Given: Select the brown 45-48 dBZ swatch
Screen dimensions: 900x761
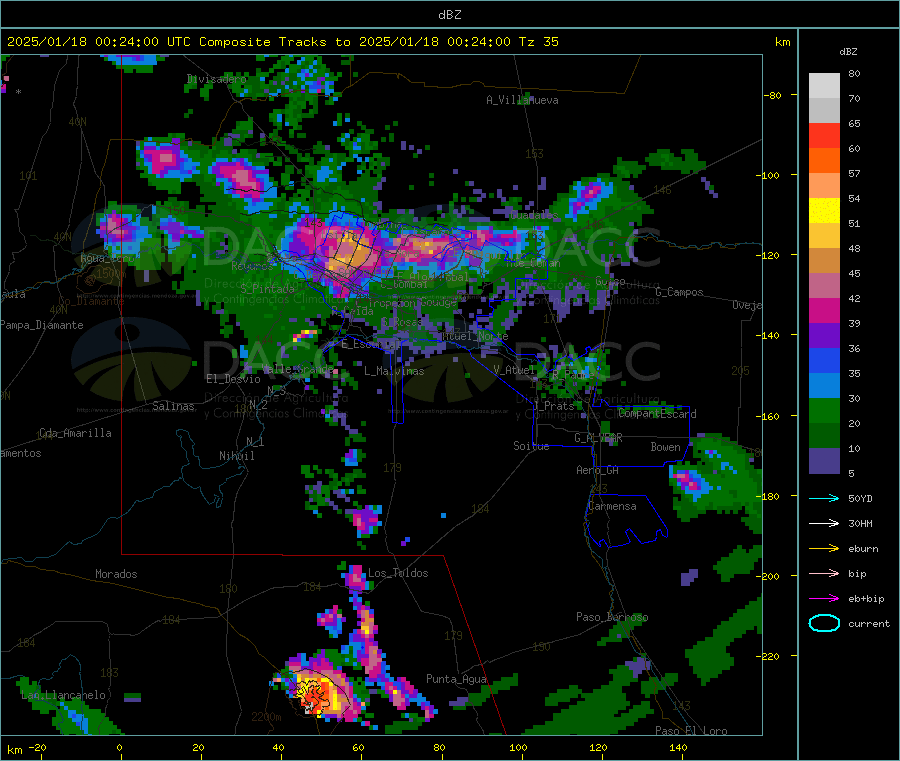Looking at the screenshot, I should coord(824,261).
